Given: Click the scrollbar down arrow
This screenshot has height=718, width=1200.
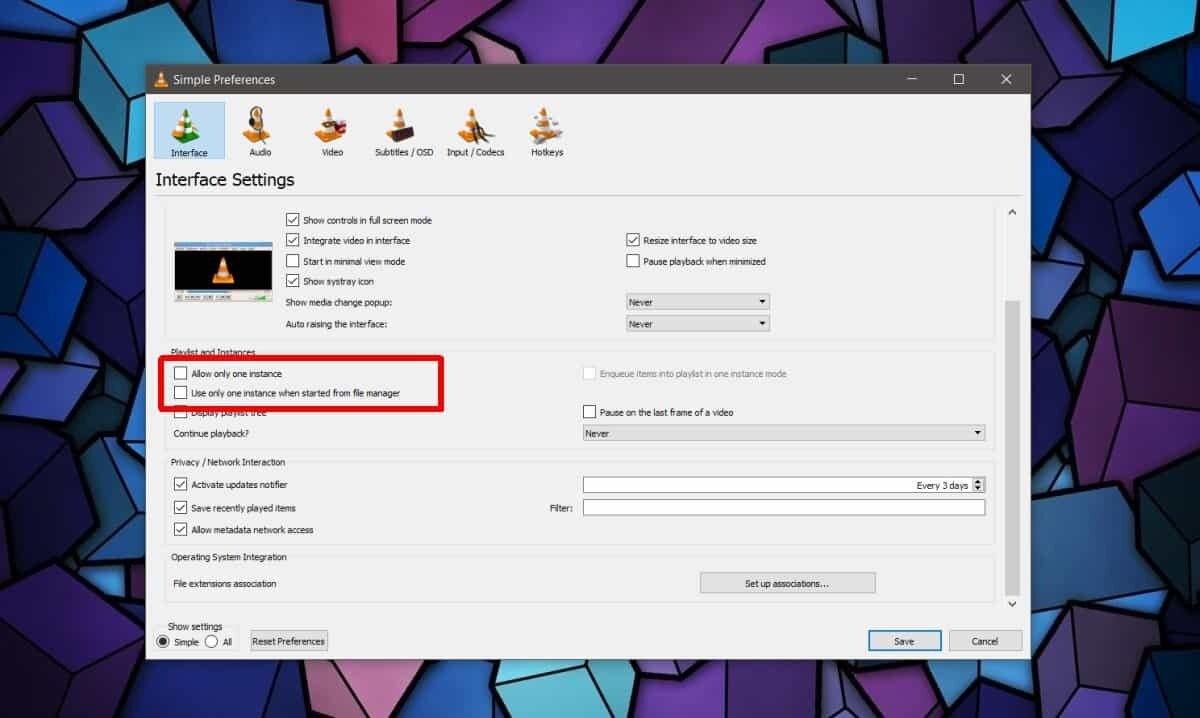Looking at the screenshot, I should (1012, 604).
